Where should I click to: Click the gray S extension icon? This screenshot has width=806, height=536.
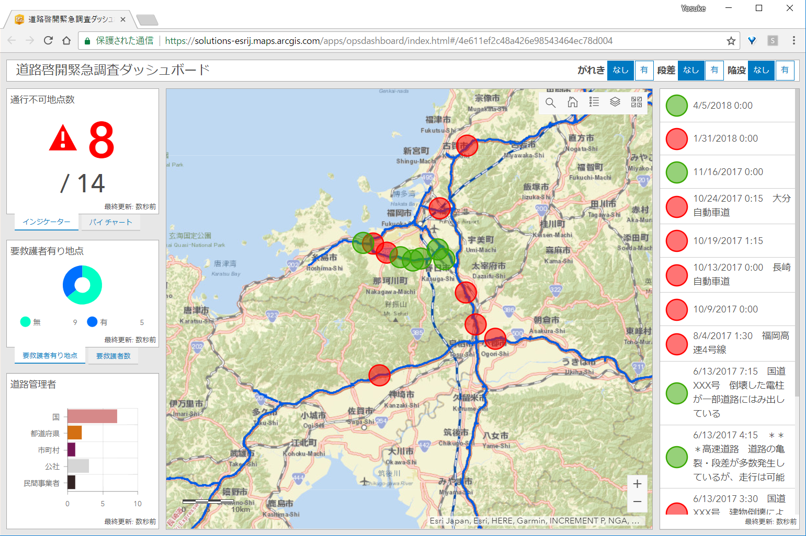[773, 41]
